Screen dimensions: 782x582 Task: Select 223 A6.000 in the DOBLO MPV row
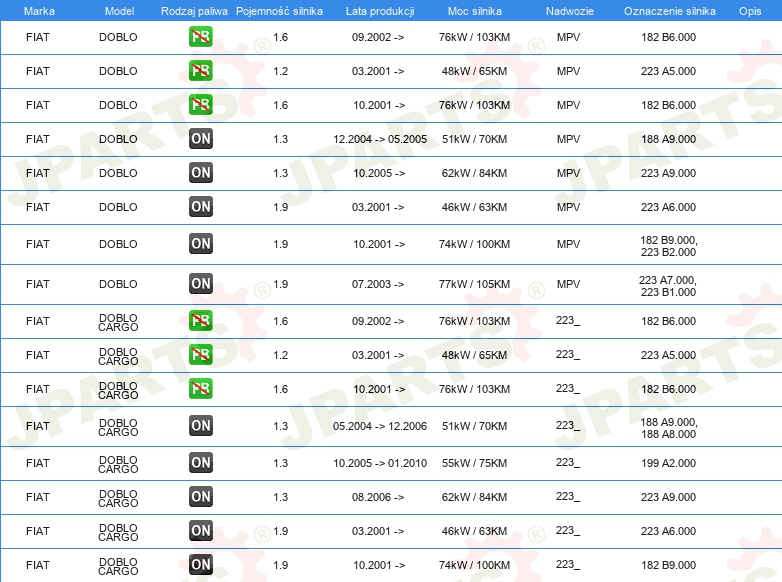pyautogui.click(x=668, y=207)
